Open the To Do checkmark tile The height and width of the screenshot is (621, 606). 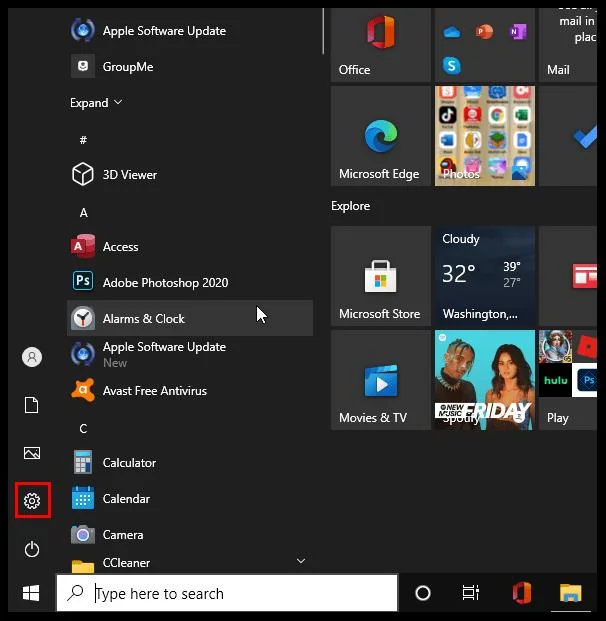(568, 136)
